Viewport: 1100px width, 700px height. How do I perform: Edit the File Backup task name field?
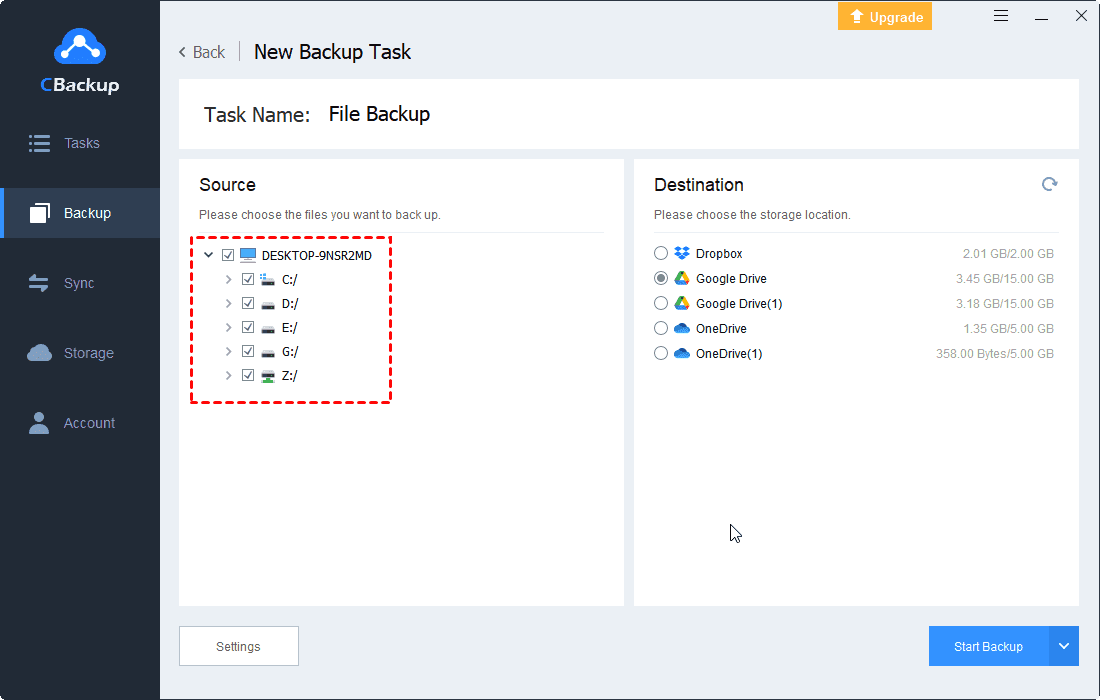(380, 114)
